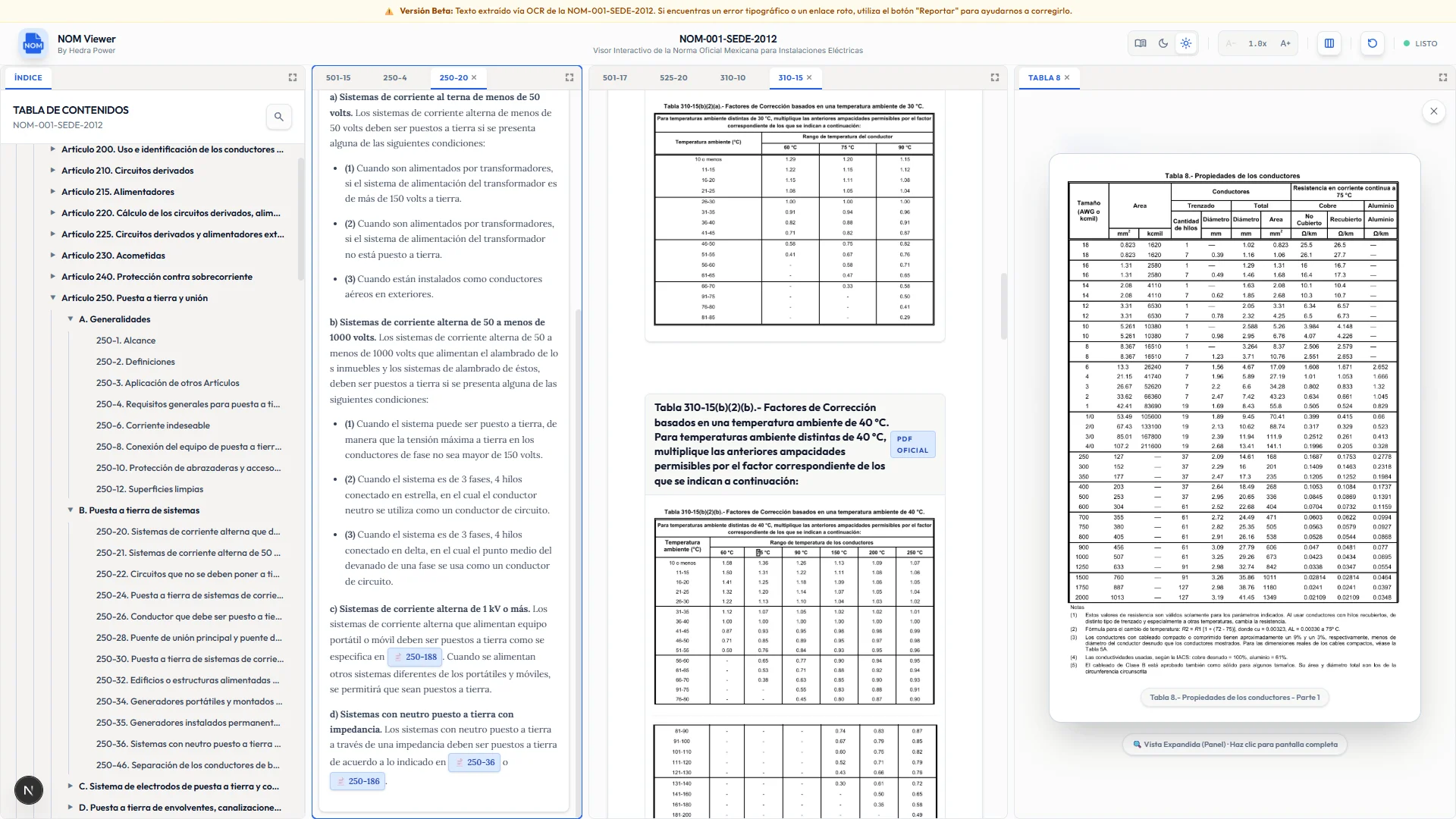Expand Artículo 230. Acometidas
This screenshot has width=1456, height=819.
pos(52,256)
